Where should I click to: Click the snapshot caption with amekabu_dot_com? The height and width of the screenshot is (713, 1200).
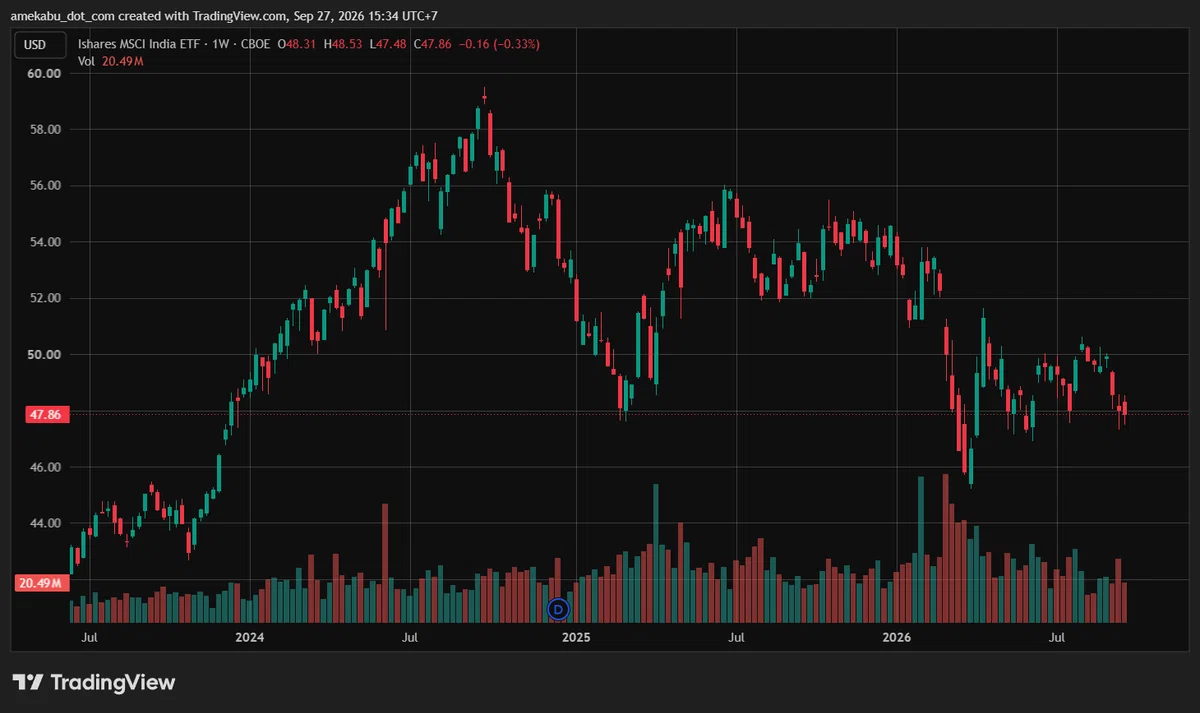point(224,17)
